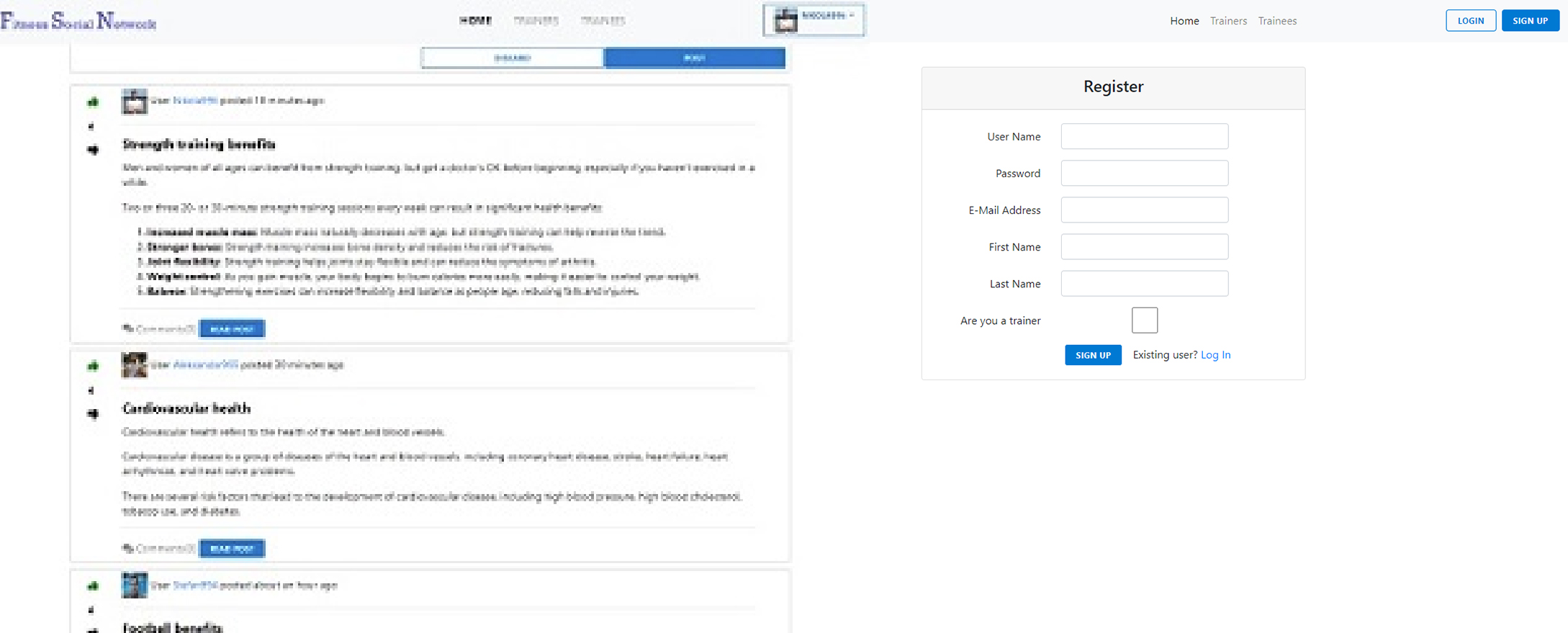Thumbs up the Cardiovascular health post
Screen dimensions: 1568x633
[x=93, y=366]
